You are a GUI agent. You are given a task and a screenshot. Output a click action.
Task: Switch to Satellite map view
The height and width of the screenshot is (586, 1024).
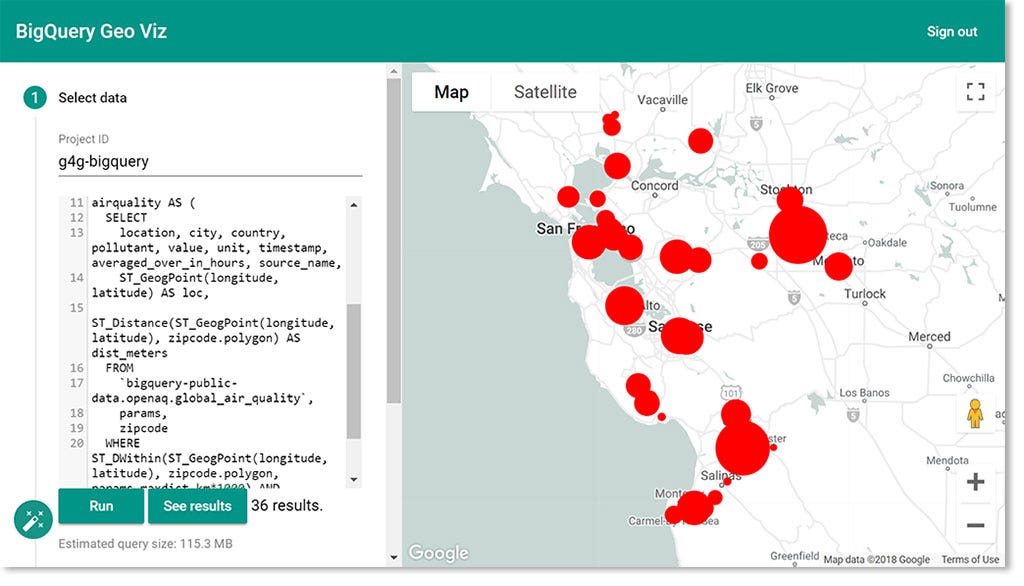coord(545,92)
